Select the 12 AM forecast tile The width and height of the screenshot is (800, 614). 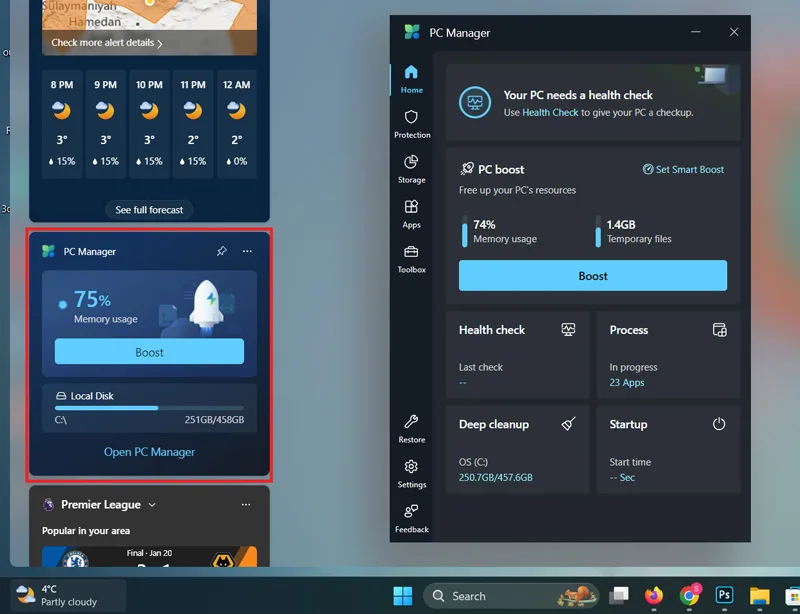237,124
